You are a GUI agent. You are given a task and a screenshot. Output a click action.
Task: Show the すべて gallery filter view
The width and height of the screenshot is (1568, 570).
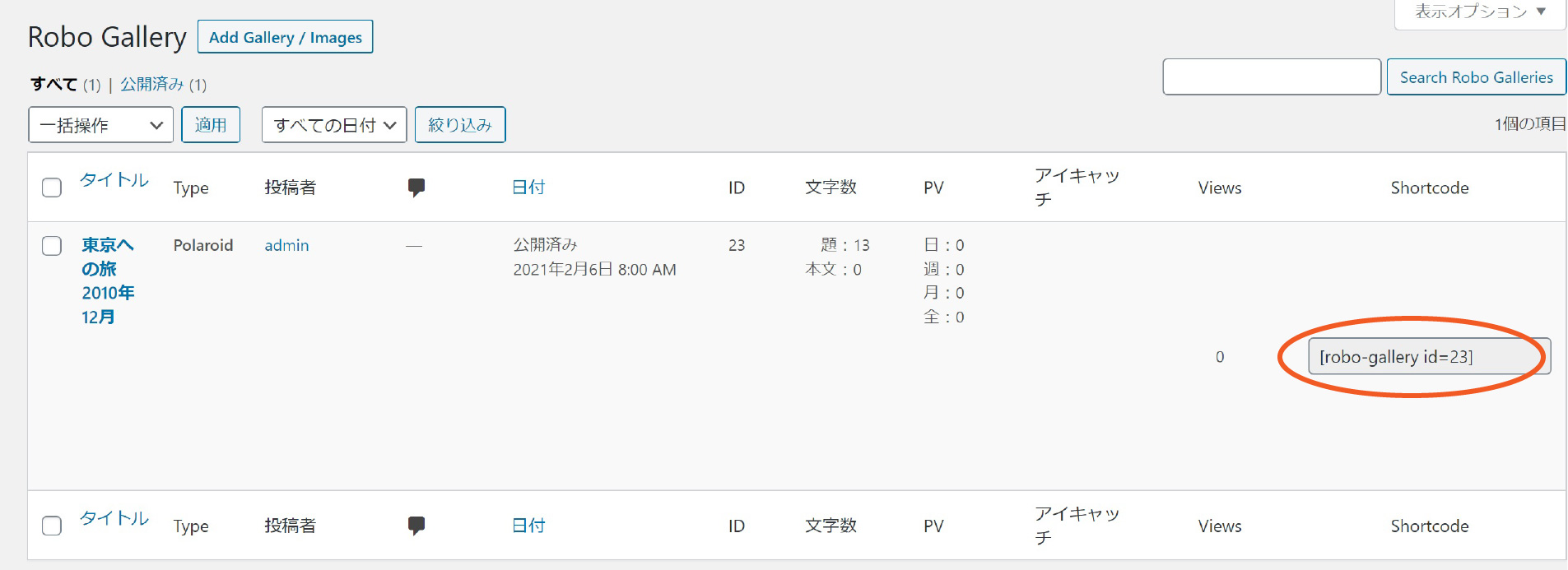[x=54, y=84]
